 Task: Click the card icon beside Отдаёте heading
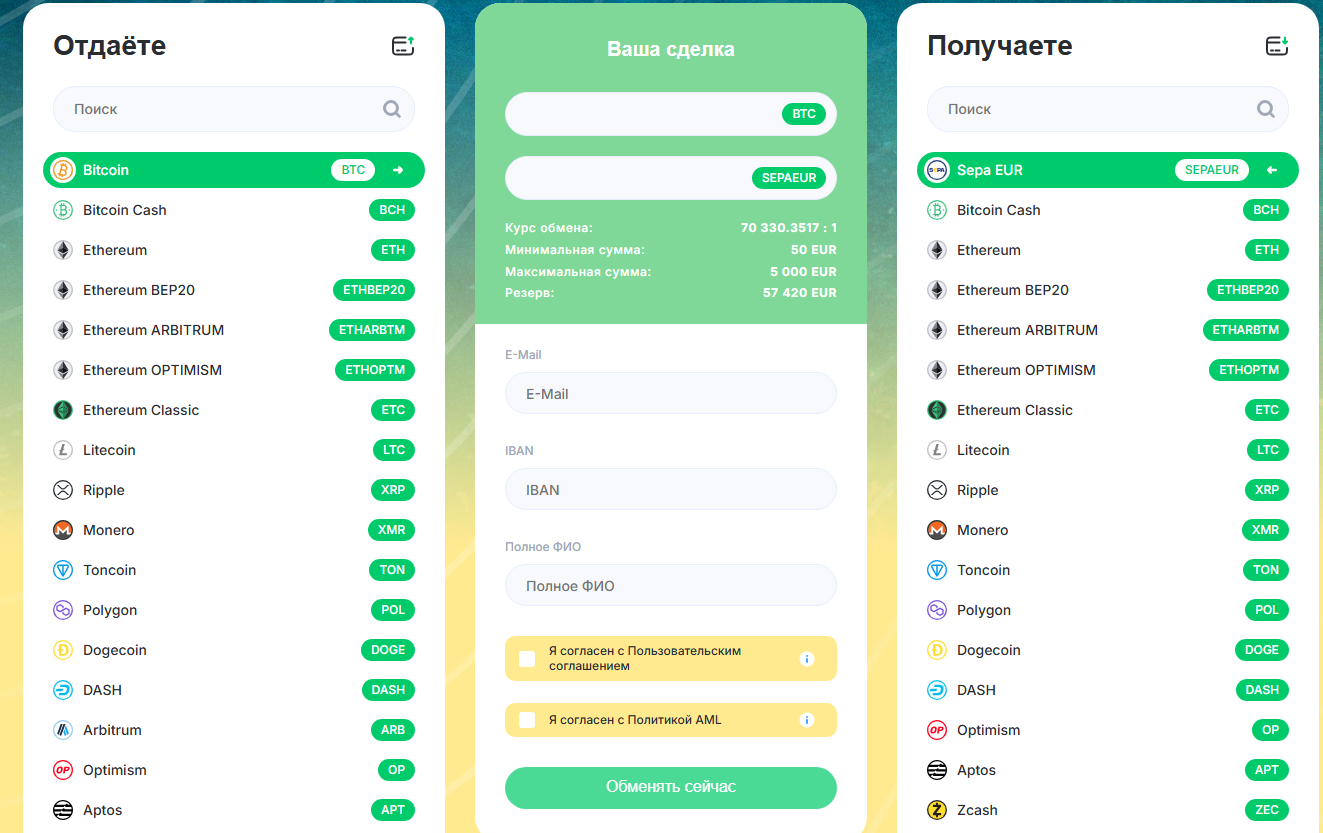coord(403,46)
